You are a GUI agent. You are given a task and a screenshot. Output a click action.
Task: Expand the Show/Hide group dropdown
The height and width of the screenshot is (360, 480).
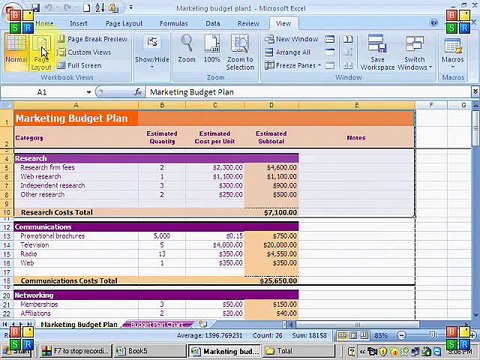[152, 53]
